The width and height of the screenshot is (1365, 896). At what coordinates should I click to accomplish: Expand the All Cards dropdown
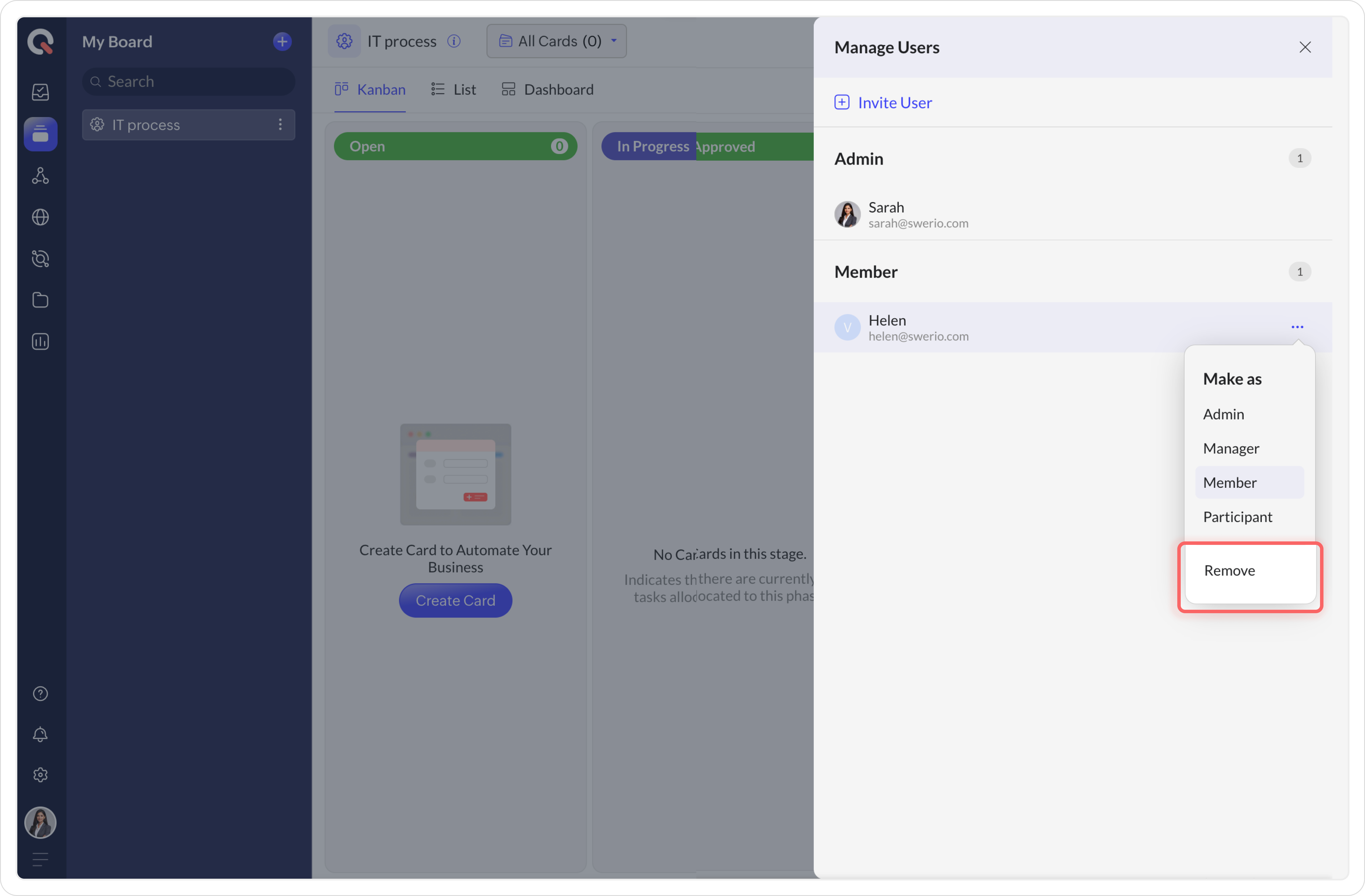pos(556,41)
